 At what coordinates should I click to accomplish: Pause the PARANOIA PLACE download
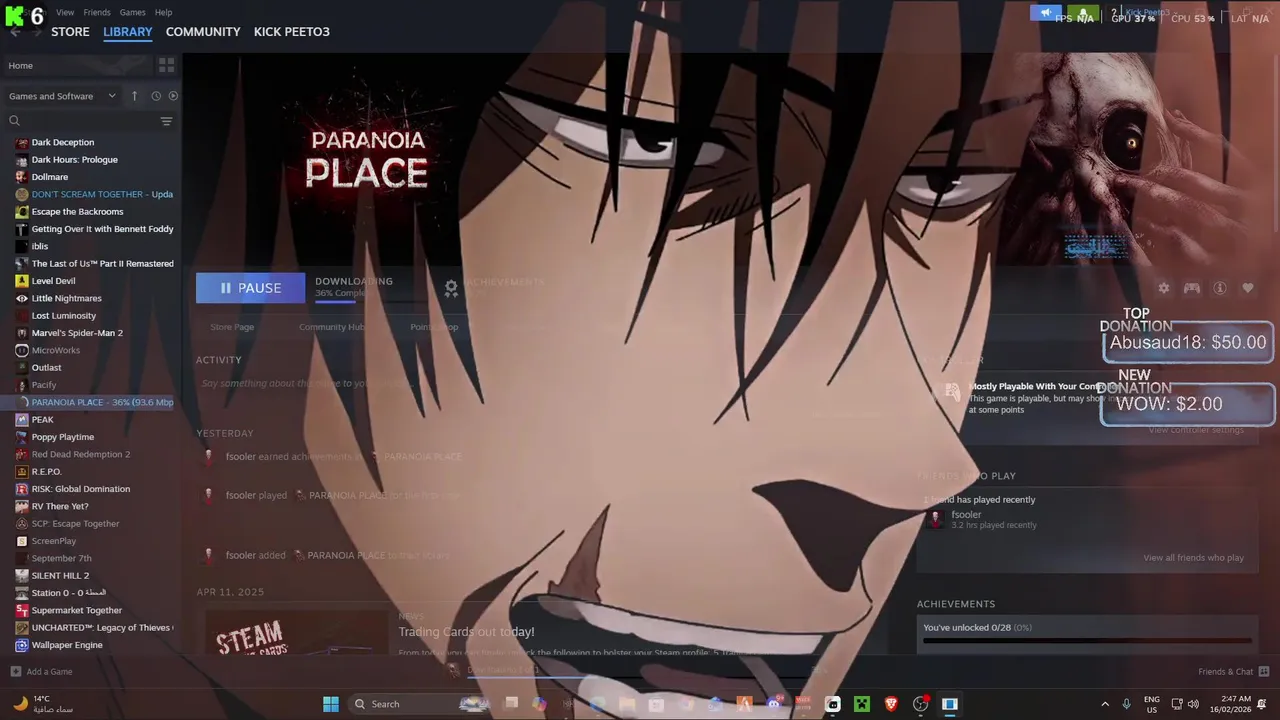pos(250,288)
